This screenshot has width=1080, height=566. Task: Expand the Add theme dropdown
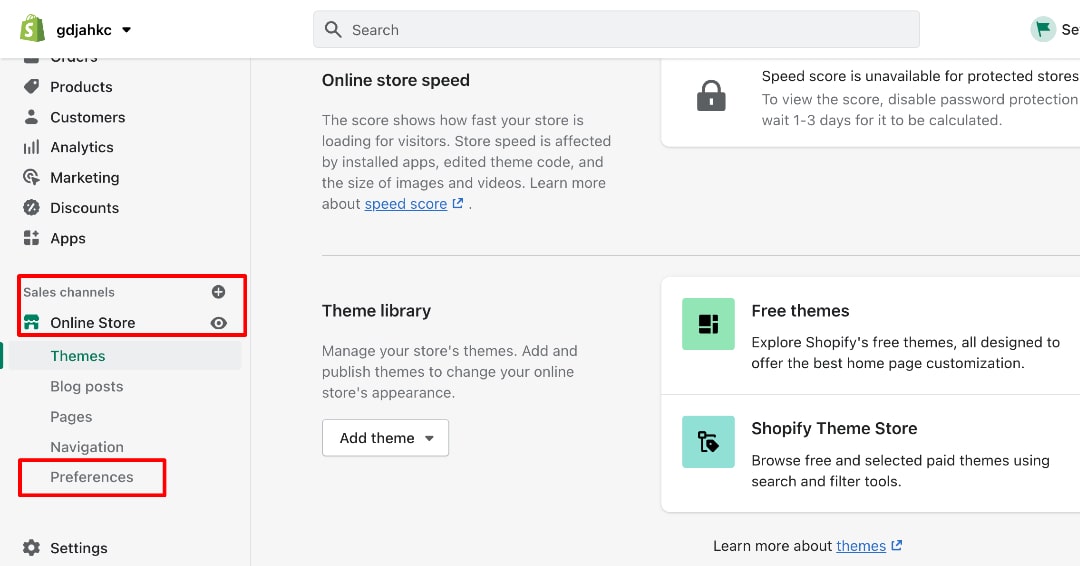pos(385,438)
